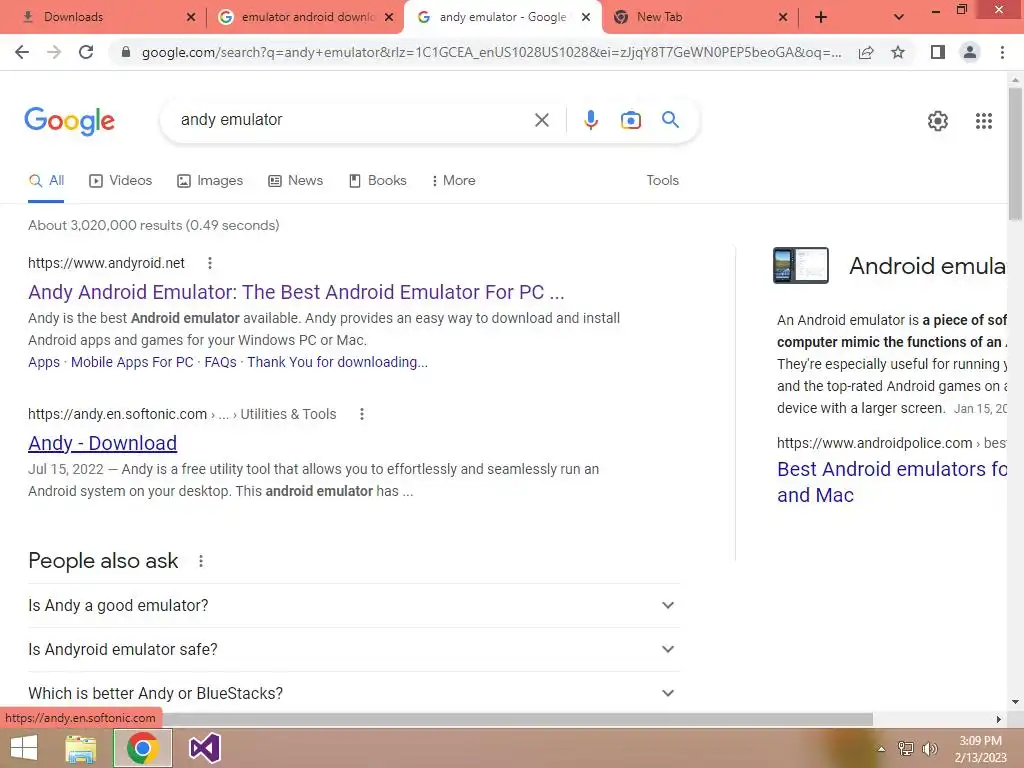Close the New Tab tab
The image size is (1024, 768).
click(x=783, y=17)
